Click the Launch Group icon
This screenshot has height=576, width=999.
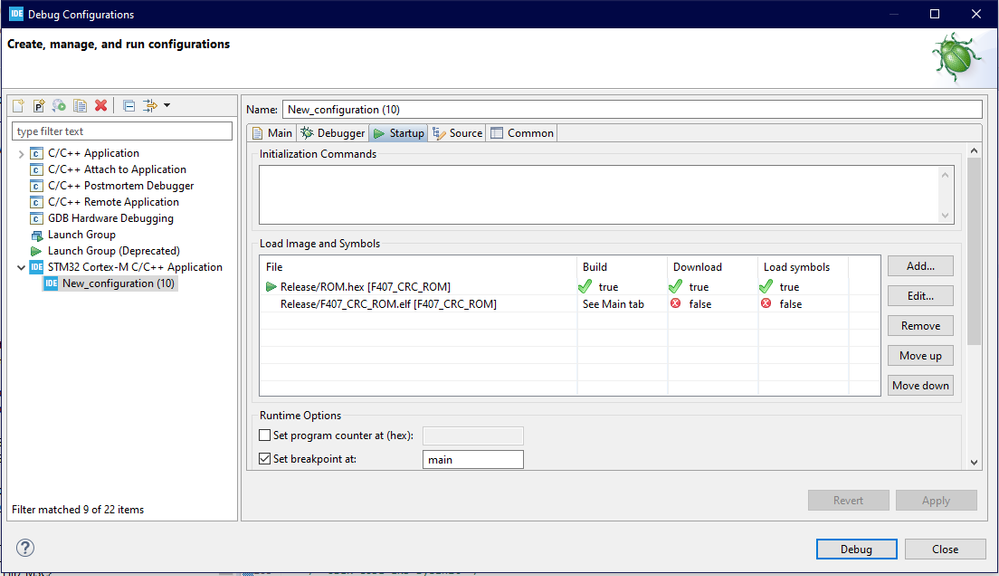click(x=36, y=235)
